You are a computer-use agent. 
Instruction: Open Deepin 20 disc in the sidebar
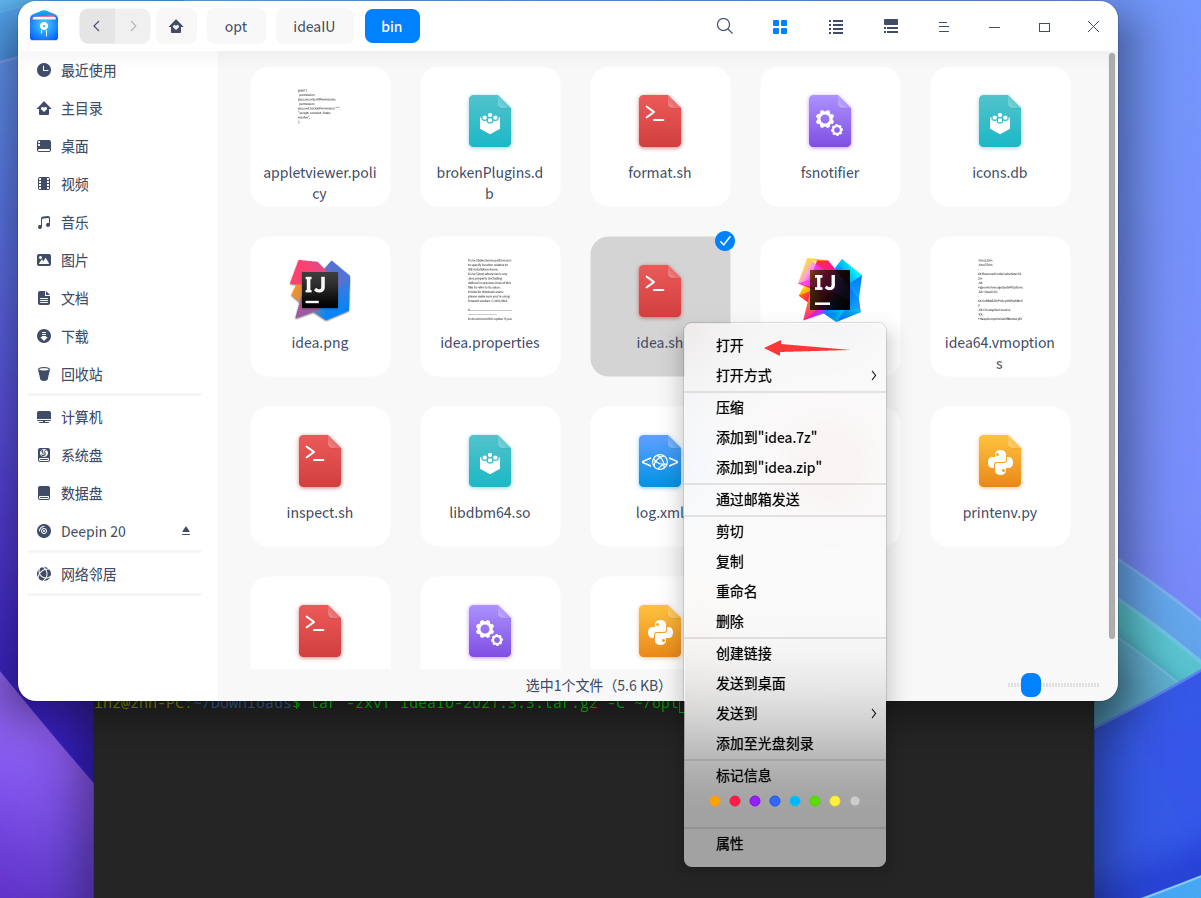coord(118,531)
